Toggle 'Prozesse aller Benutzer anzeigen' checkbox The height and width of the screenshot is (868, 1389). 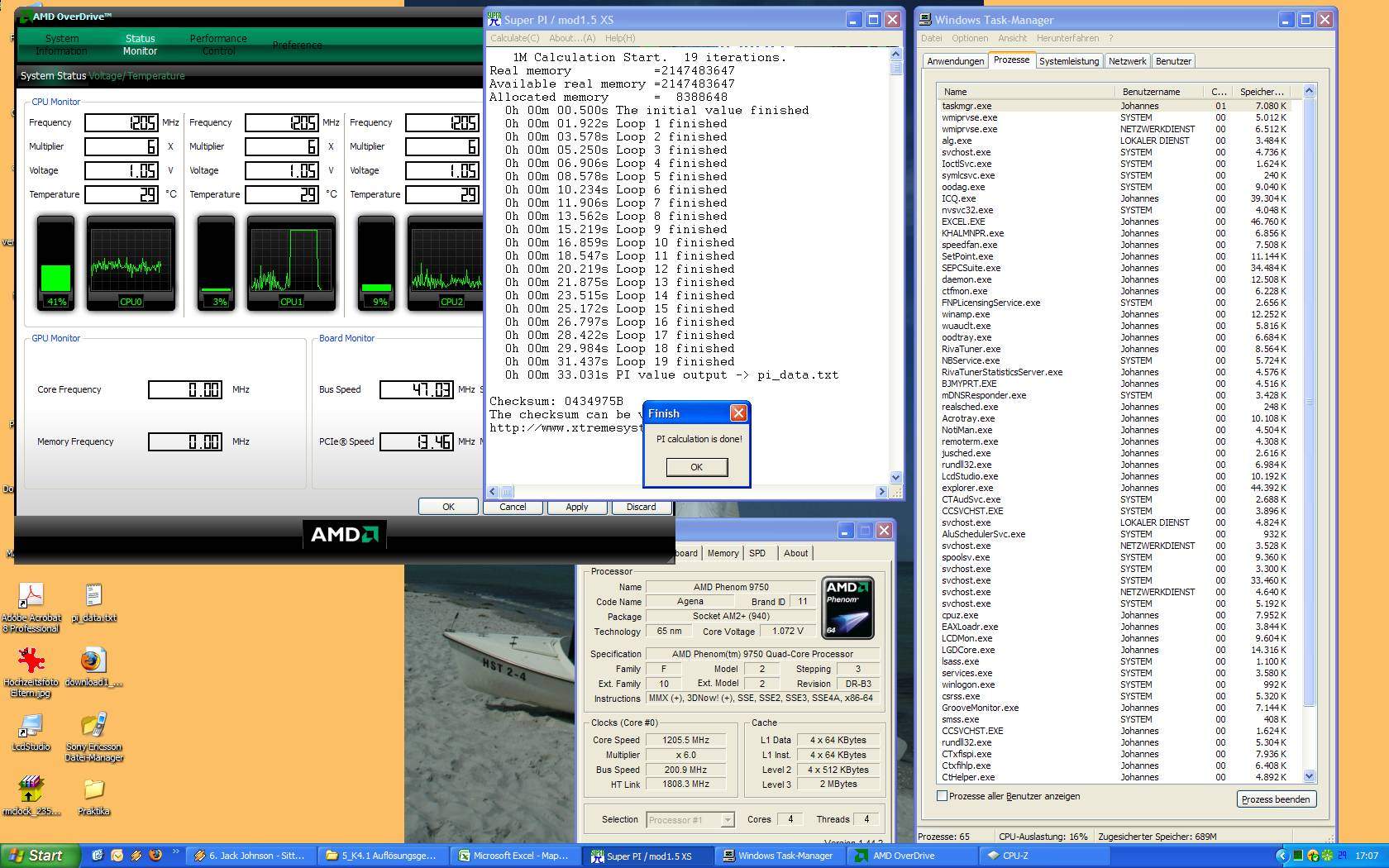click(942, 796)
